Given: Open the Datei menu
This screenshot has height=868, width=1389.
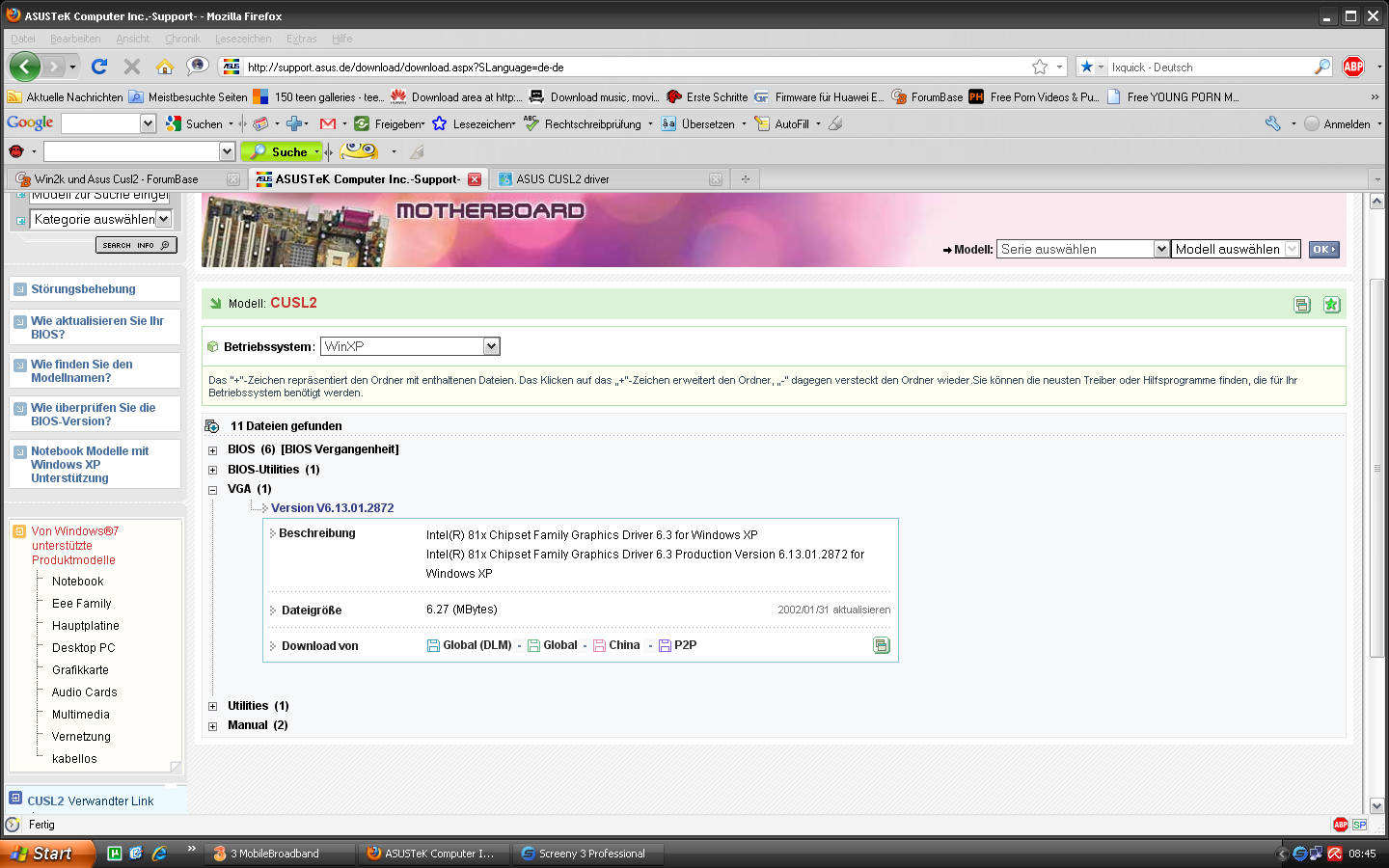Looking at the screenshot, I should coord(23,39).
